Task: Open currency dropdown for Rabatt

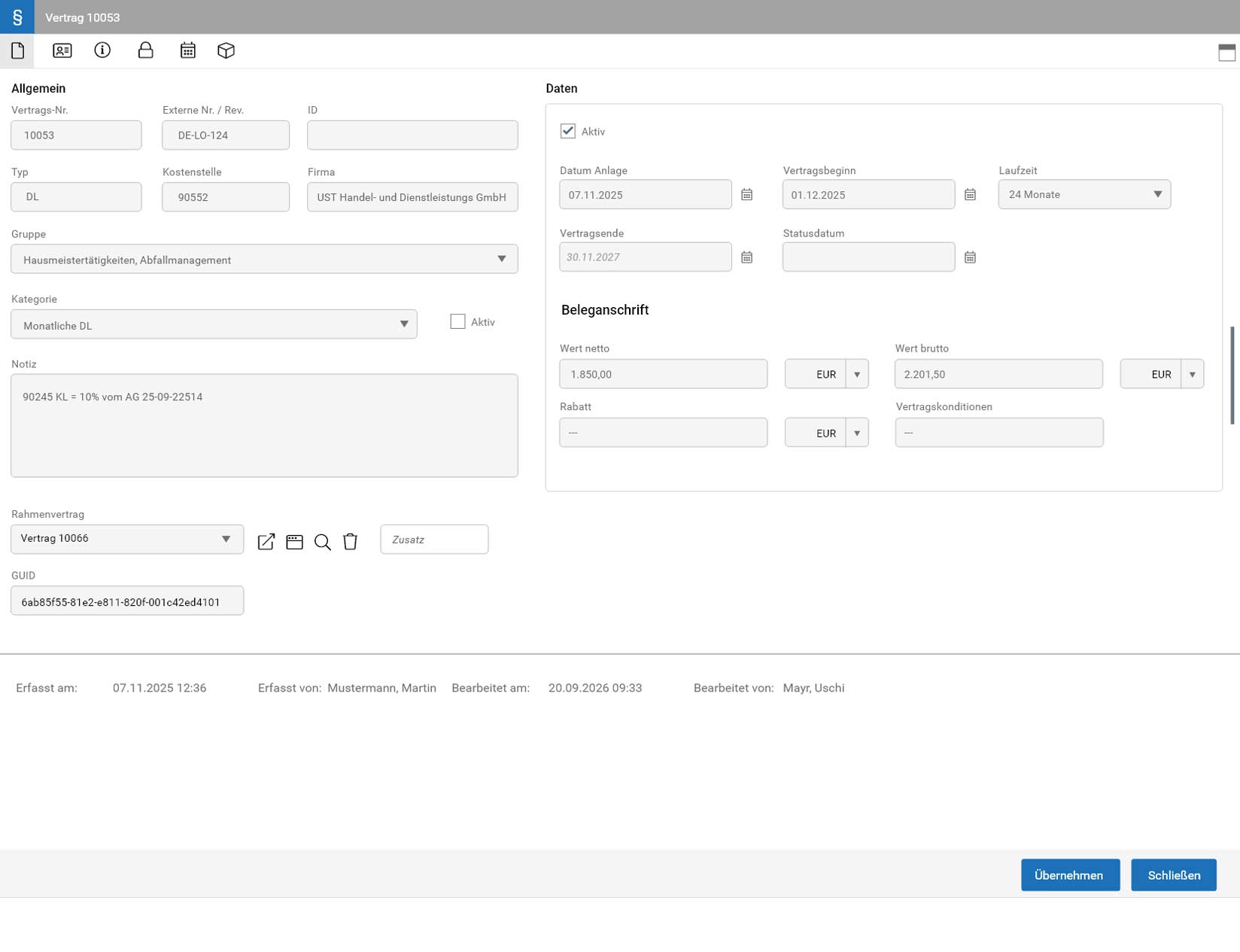Action: [856, 433]
